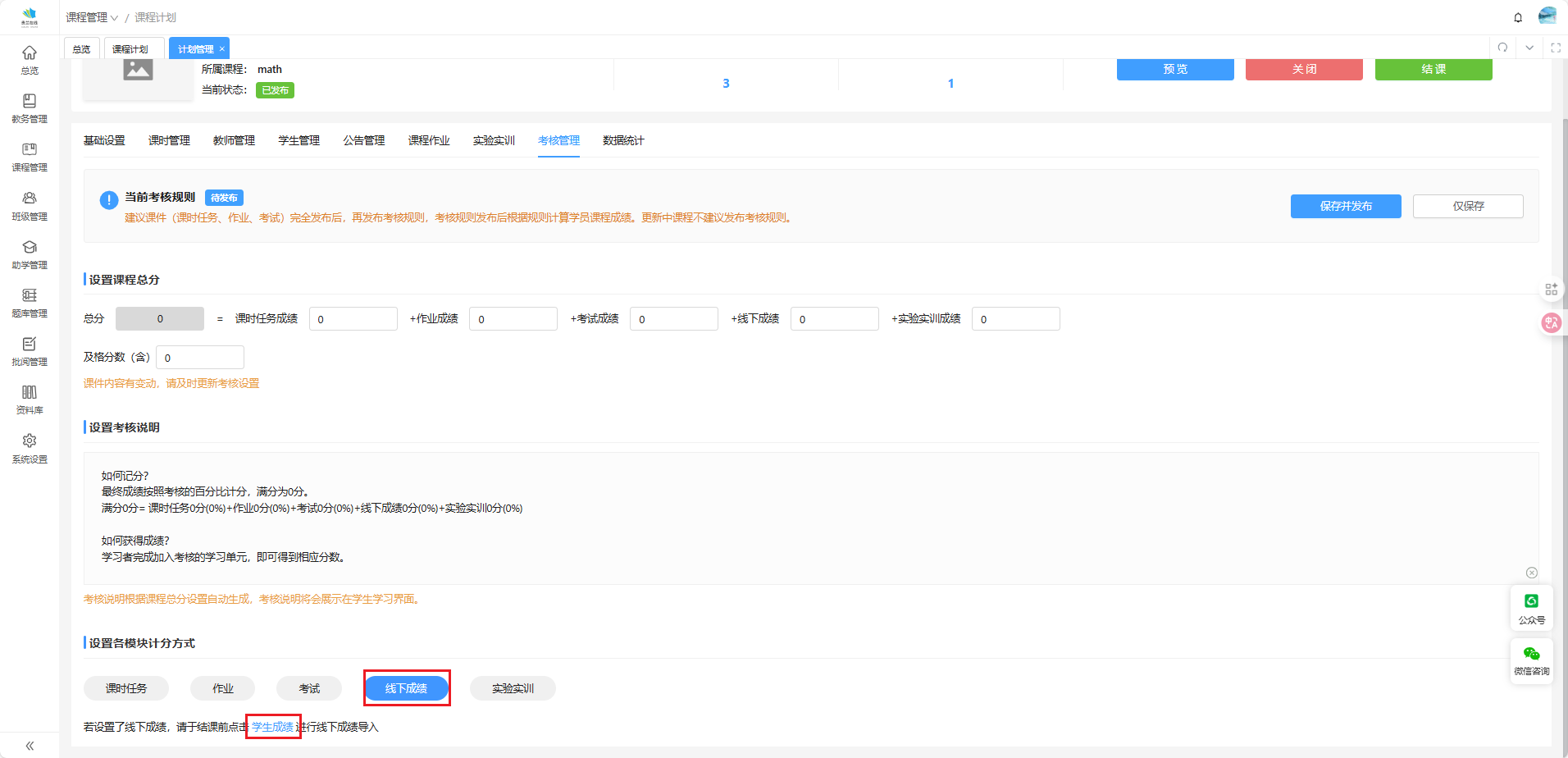This screenshot has height=758, width=1568.
Task: Open the tab list dropdown chevron
Action: click(1529, 48)
